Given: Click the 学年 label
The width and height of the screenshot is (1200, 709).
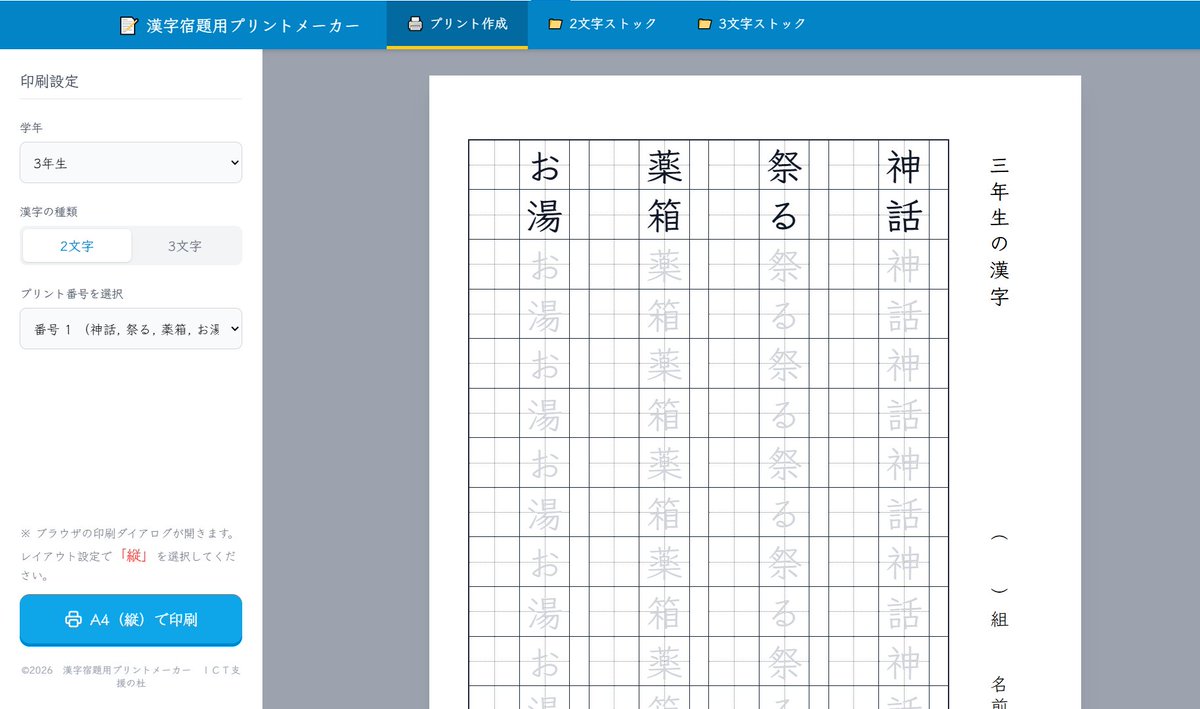Looking at the screenshot, I should [32, 128].
